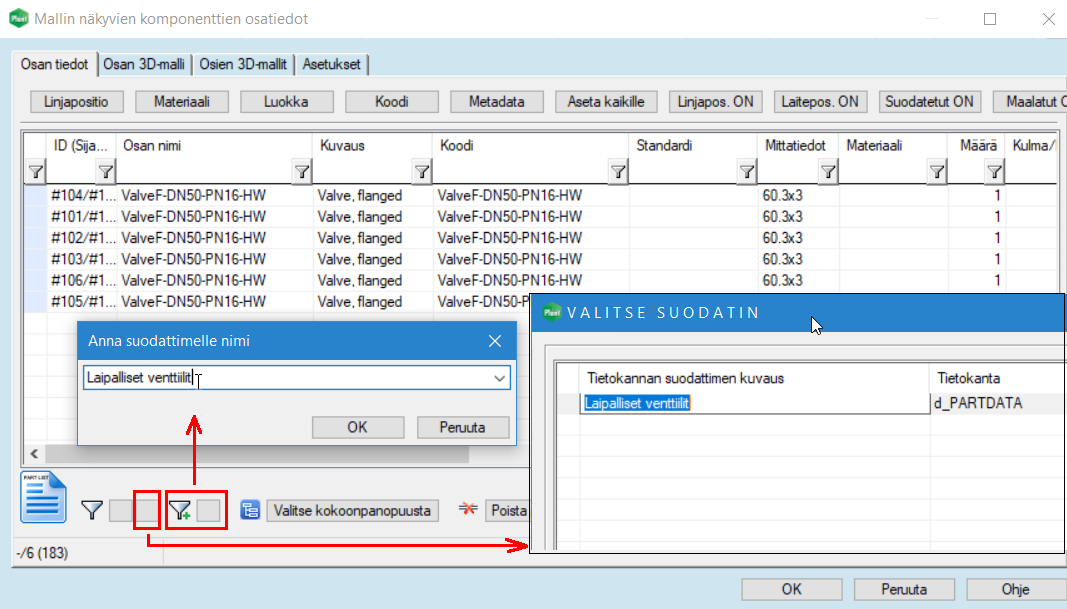Open the filter for the Standardi column
The image size is (1067, 609).
pos(746,172)
